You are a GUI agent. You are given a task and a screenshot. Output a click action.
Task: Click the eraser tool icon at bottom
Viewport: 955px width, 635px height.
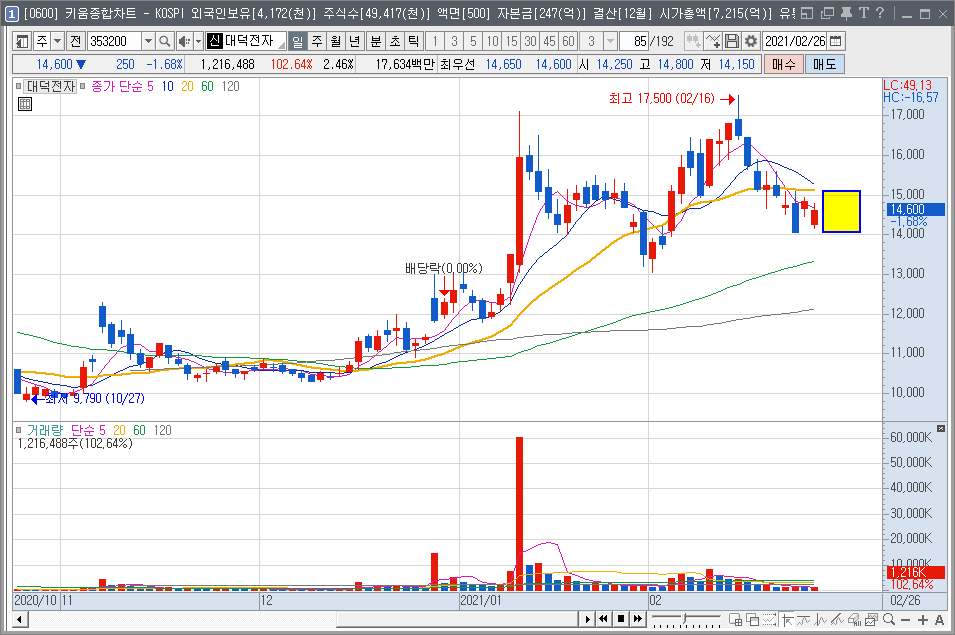tap(855, 620)
